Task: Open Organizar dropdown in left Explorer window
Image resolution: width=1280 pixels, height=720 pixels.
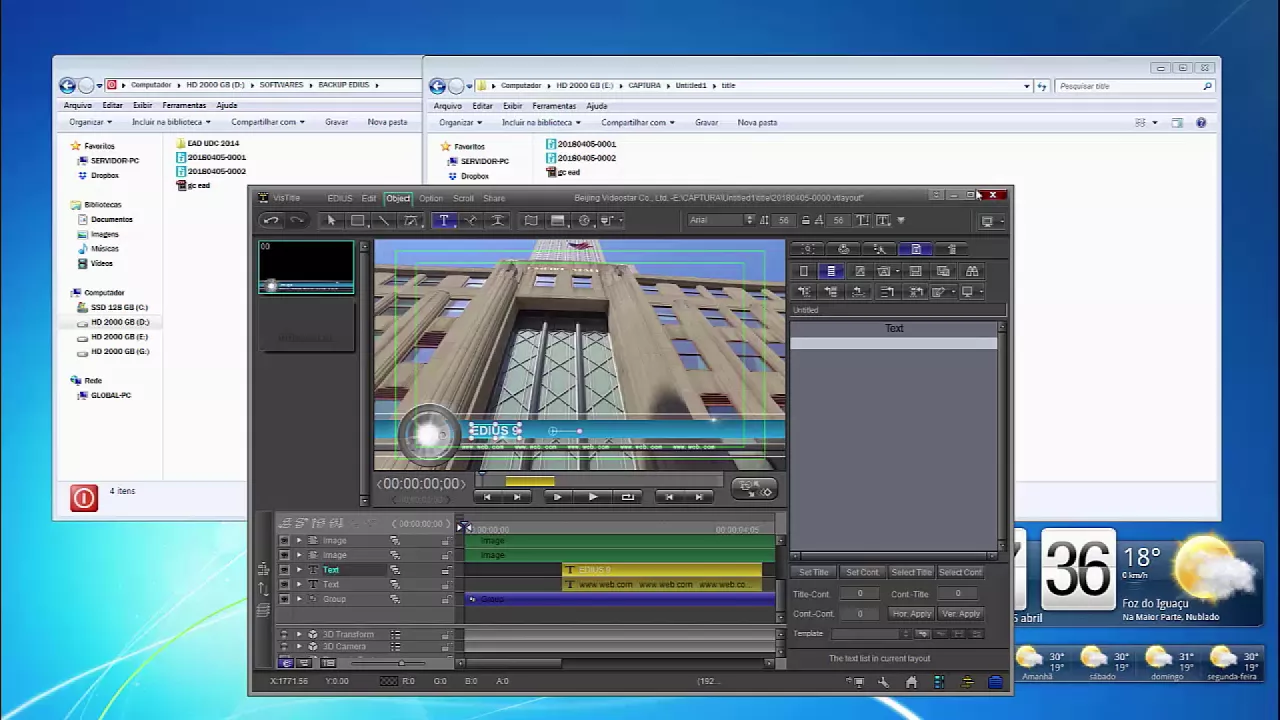Action: tap(91, 122)
